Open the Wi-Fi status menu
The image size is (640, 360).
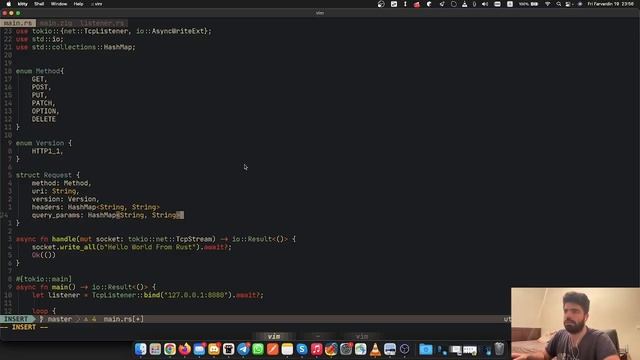(548, 4)
